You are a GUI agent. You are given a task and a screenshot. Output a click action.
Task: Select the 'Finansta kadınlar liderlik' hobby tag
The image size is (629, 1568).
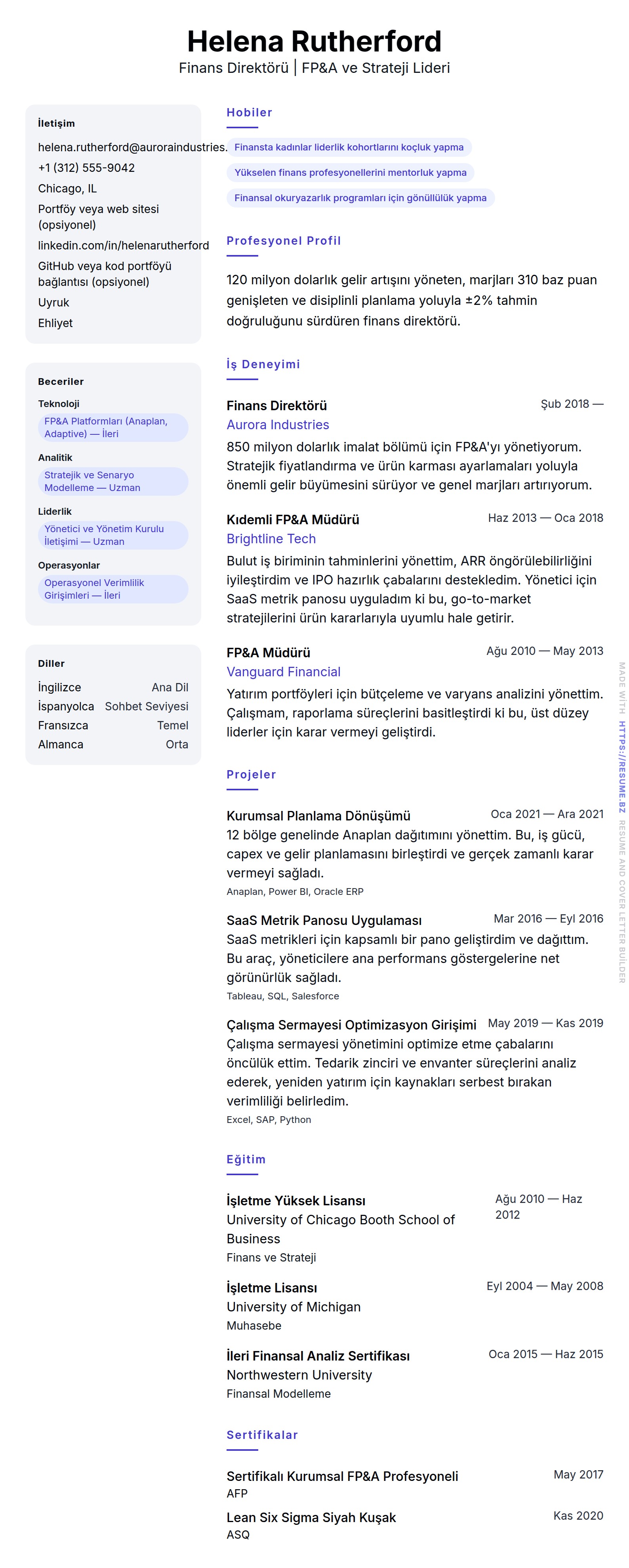[349, 147]
